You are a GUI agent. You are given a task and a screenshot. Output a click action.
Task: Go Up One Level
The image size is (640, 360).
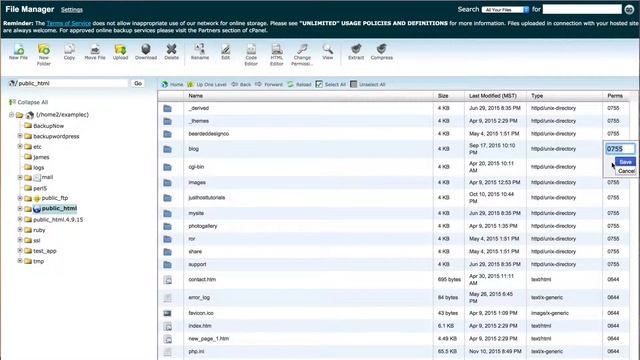pos(207,84)
